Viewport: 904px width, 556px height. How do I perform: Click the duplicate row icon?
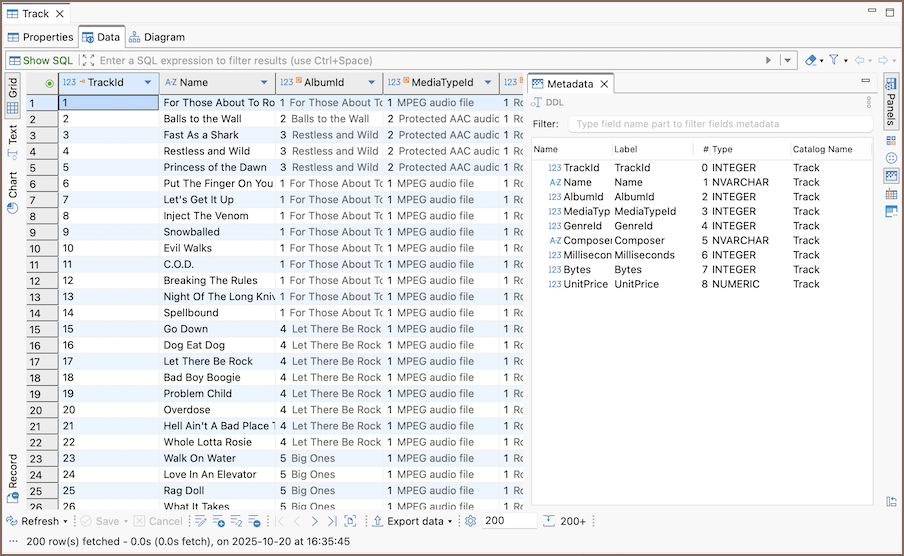point(237,521)
